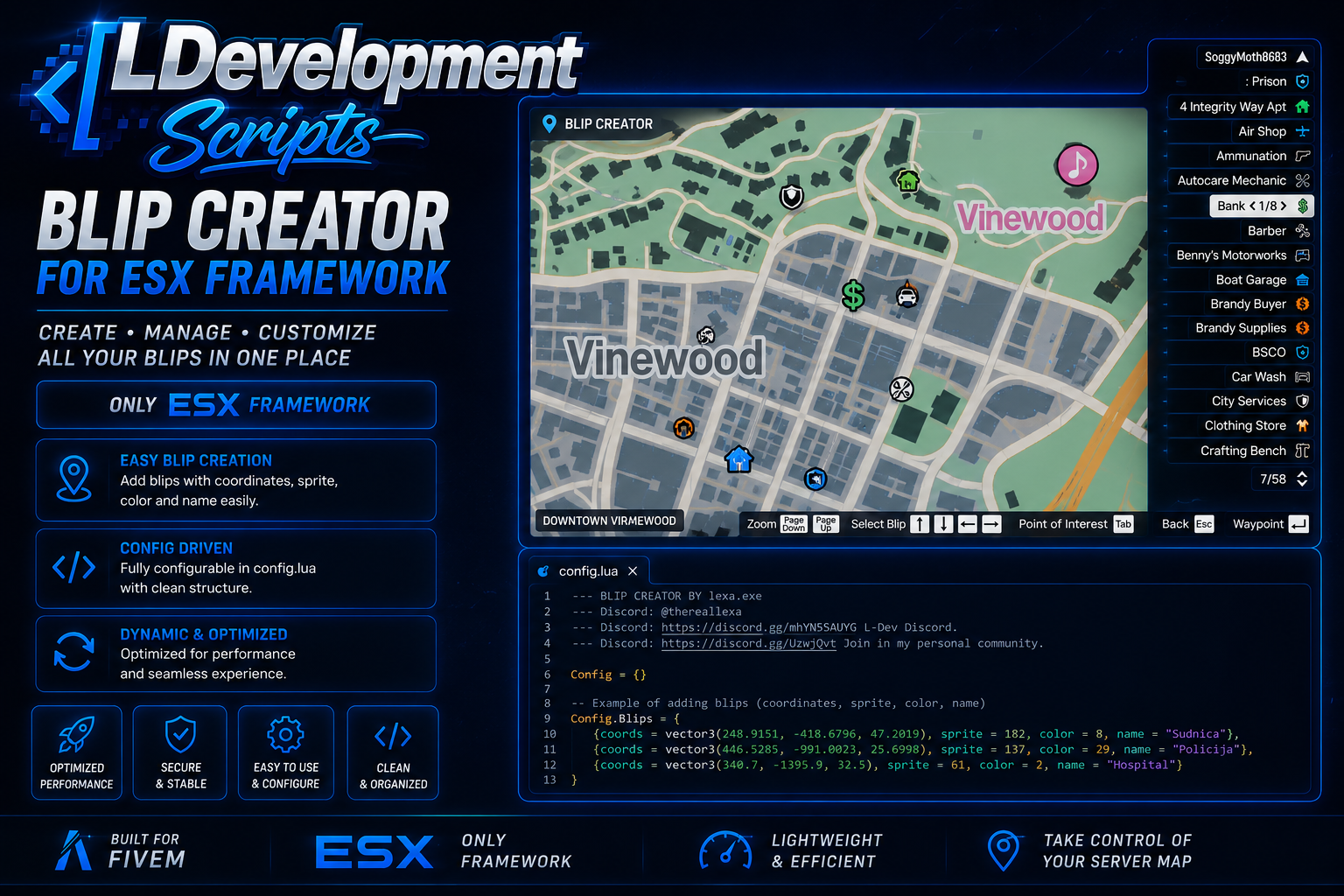Select the Bank row in blip list

pyautogui.click(x=1262, y=206)
